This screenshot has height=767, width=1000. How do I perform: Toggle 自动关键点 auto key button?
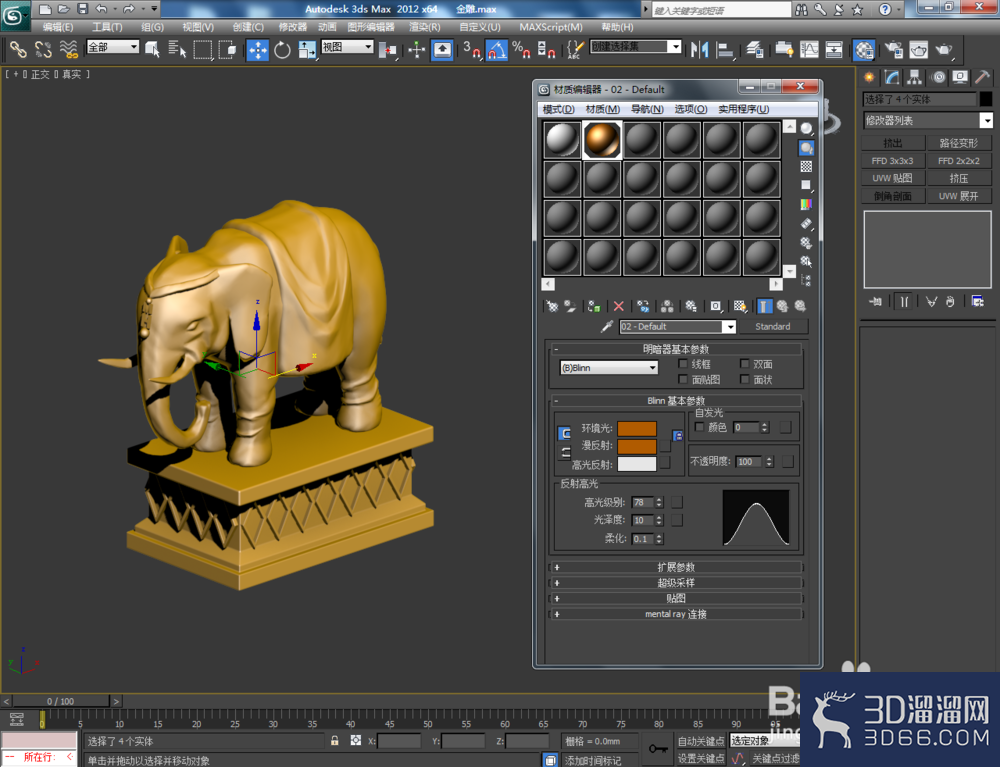click(x=700, y=741)
